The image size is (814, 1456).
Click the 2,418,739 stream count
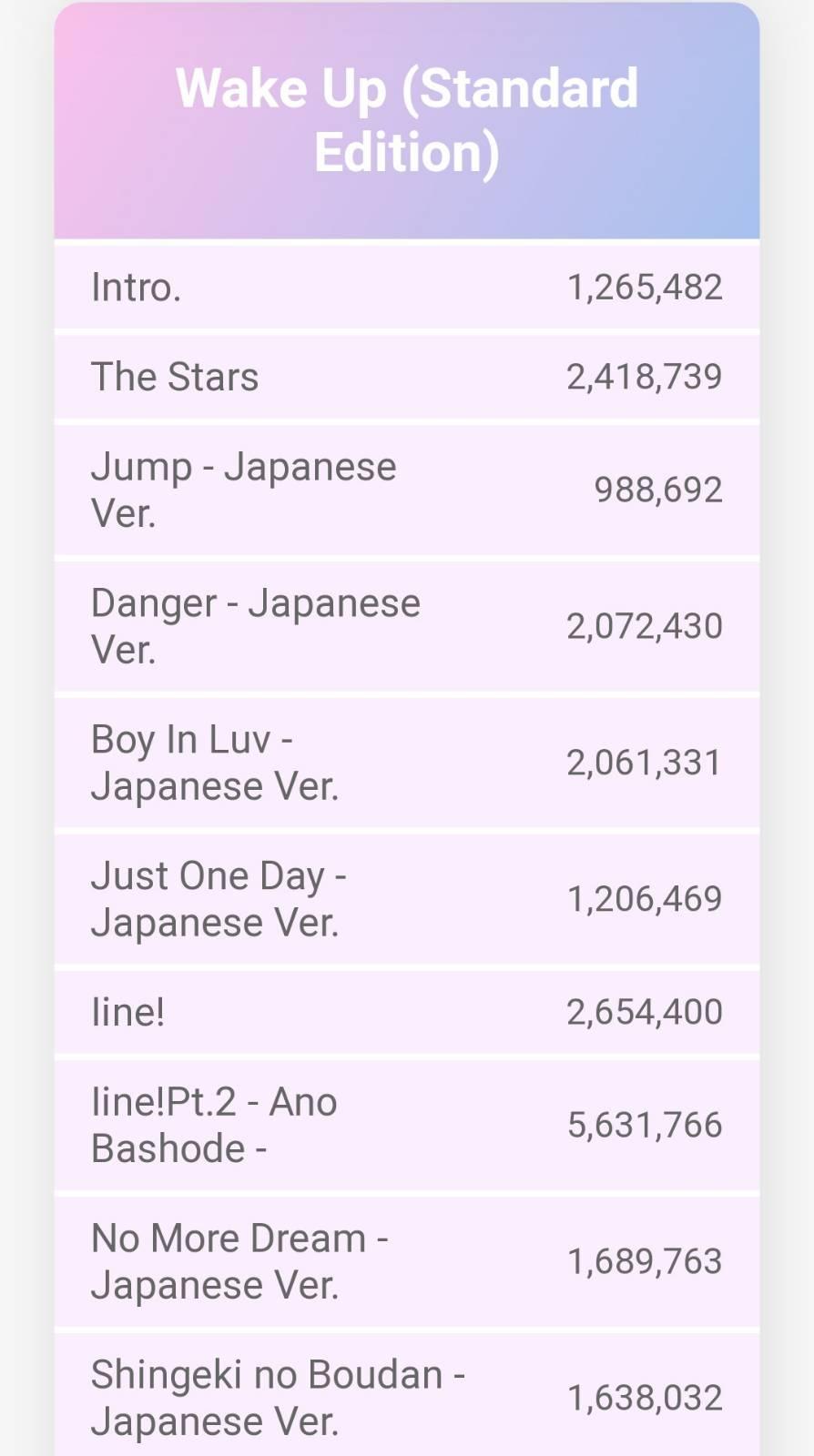645,377
